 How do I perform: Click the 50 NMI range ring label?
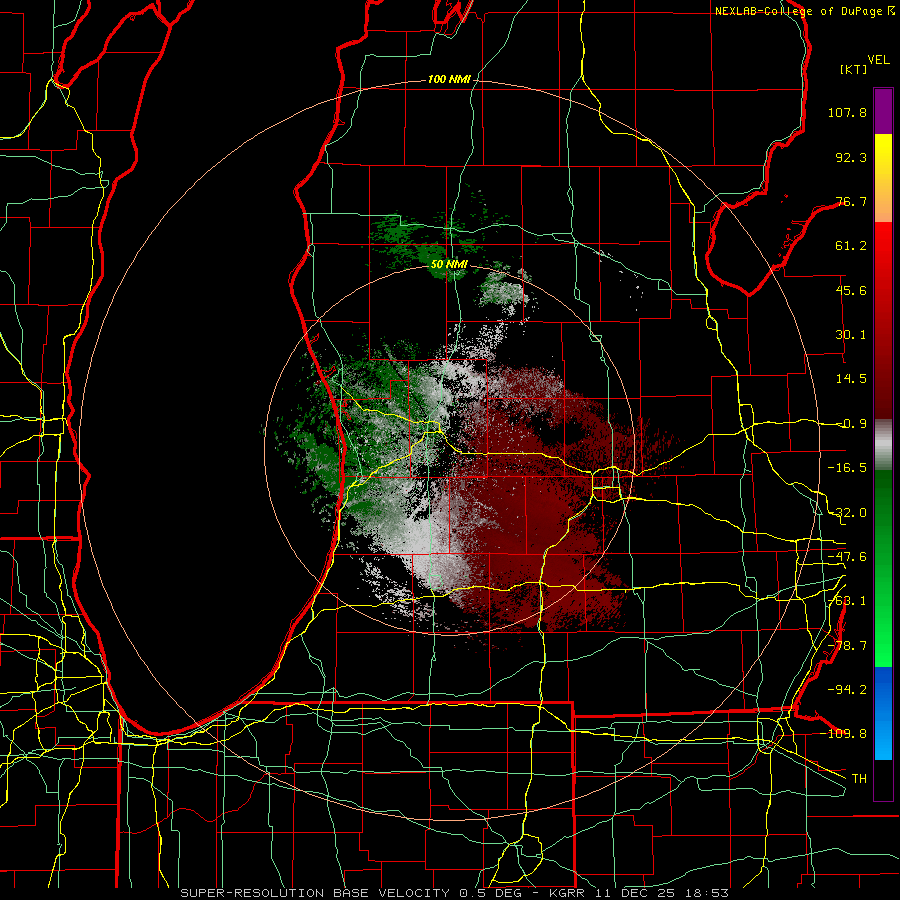tap(449, 265)
